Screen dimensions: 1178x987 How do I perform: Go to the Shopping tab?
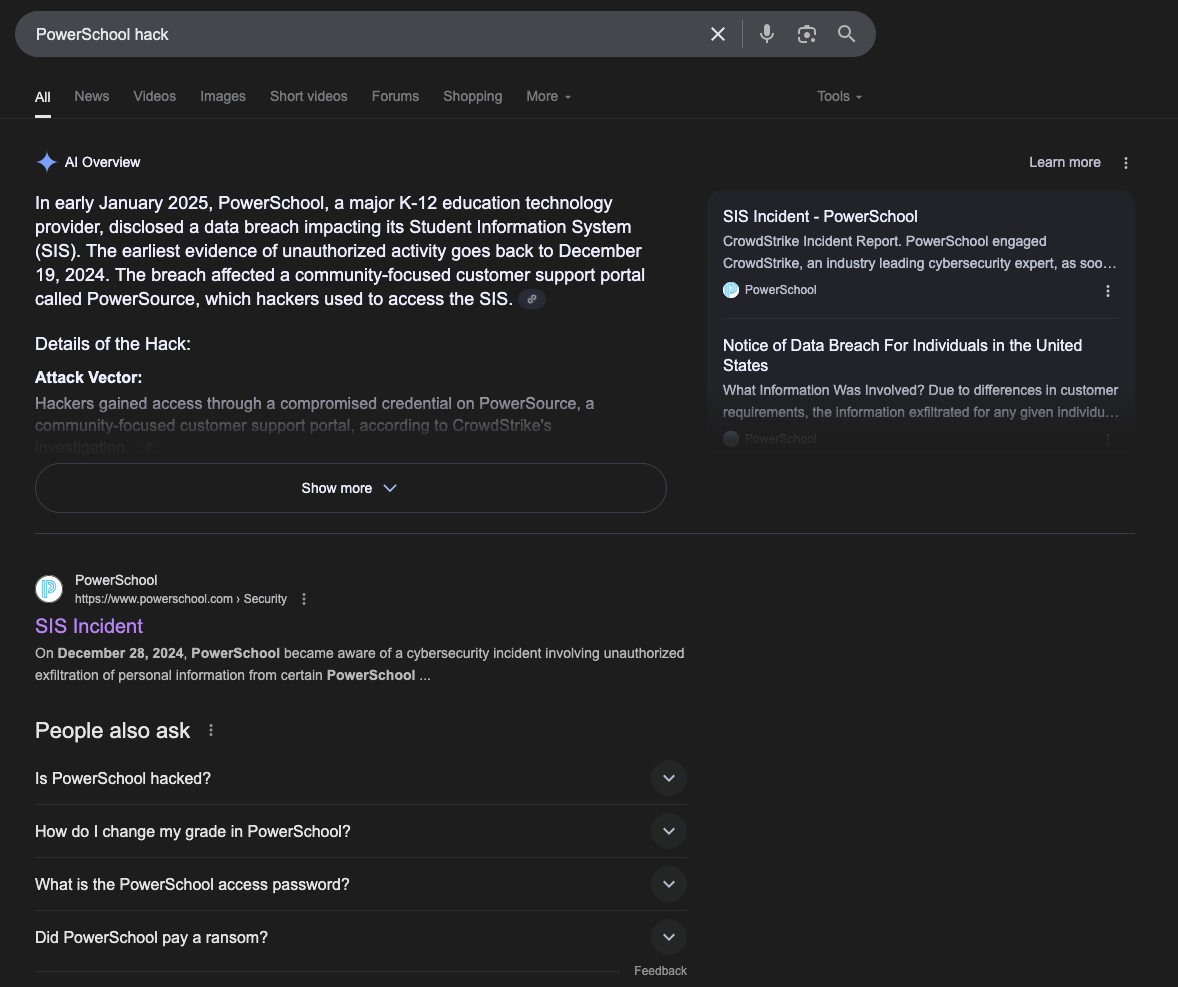point(473,96)
